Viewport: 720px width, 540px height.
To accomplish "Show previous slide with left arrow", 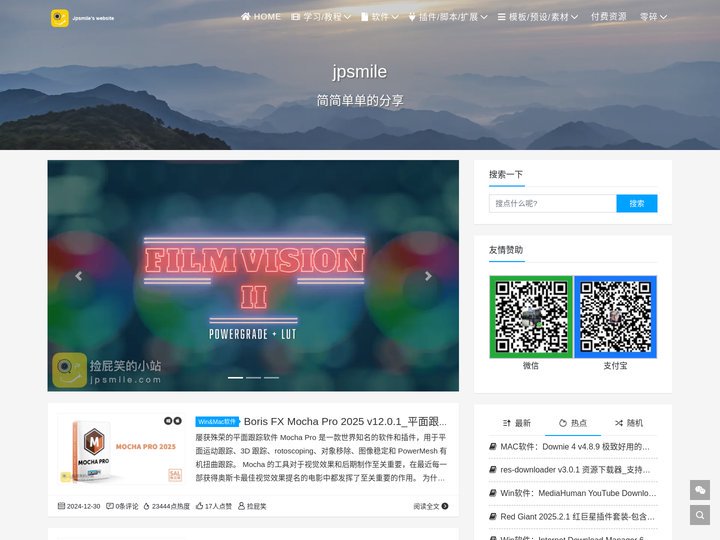I will click(79, 276).
